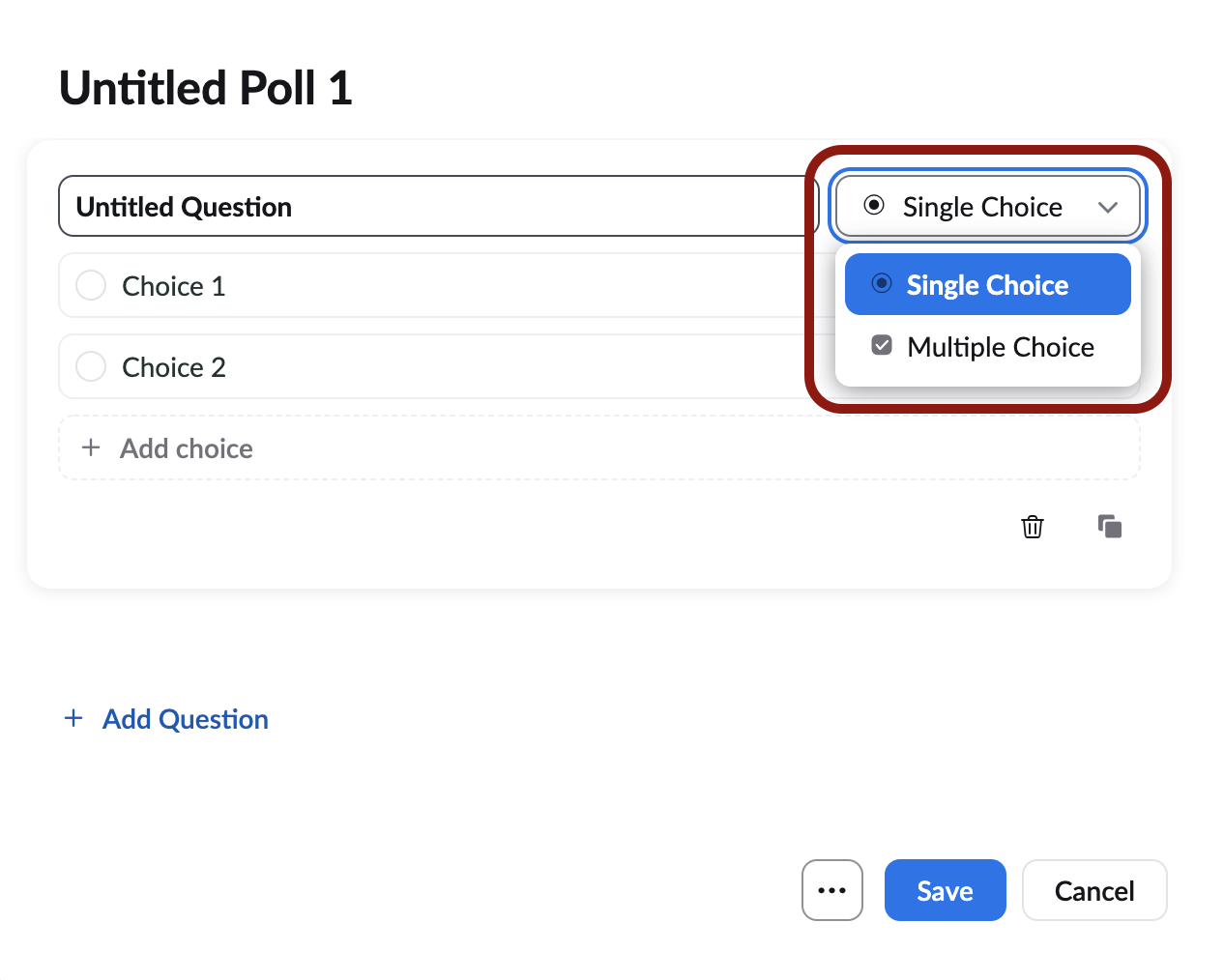The height and width of the screenshot is (980, 1224).
Task: Delete the question using the trash icon
Action: click(1032, 527)
